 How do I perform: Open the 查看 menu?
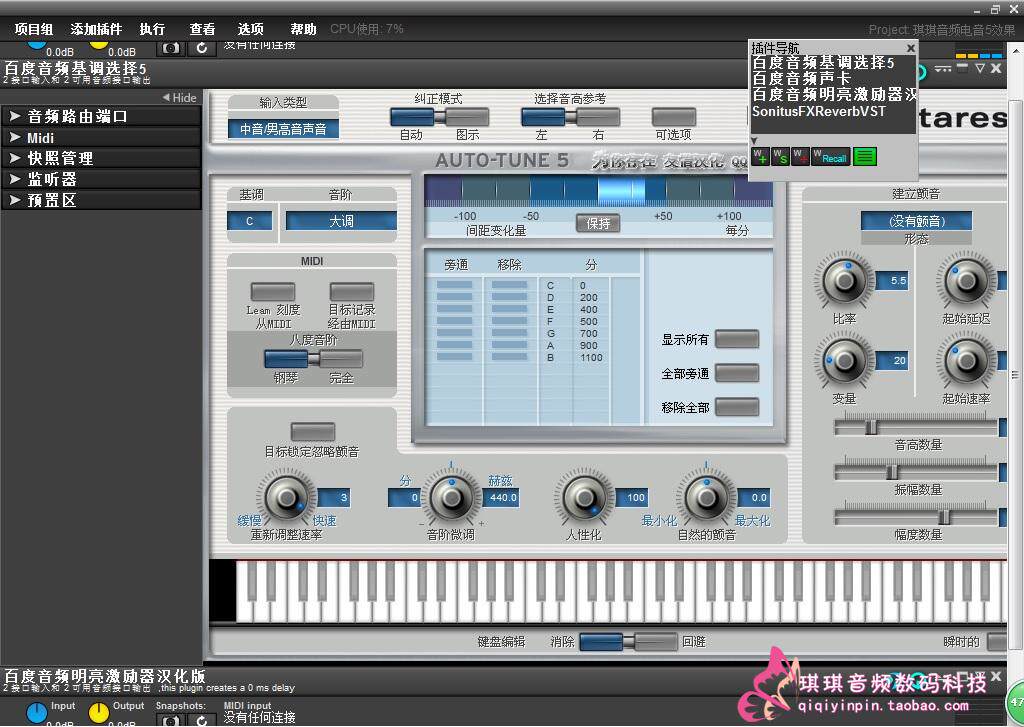tap(202, 29)
